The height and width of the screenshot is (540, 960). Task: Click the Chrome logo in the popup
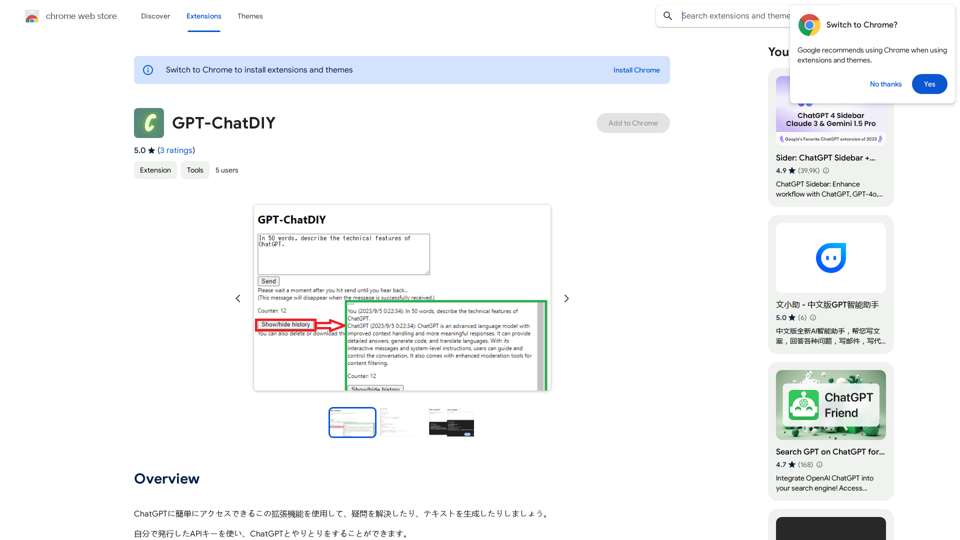pos(809,24)
